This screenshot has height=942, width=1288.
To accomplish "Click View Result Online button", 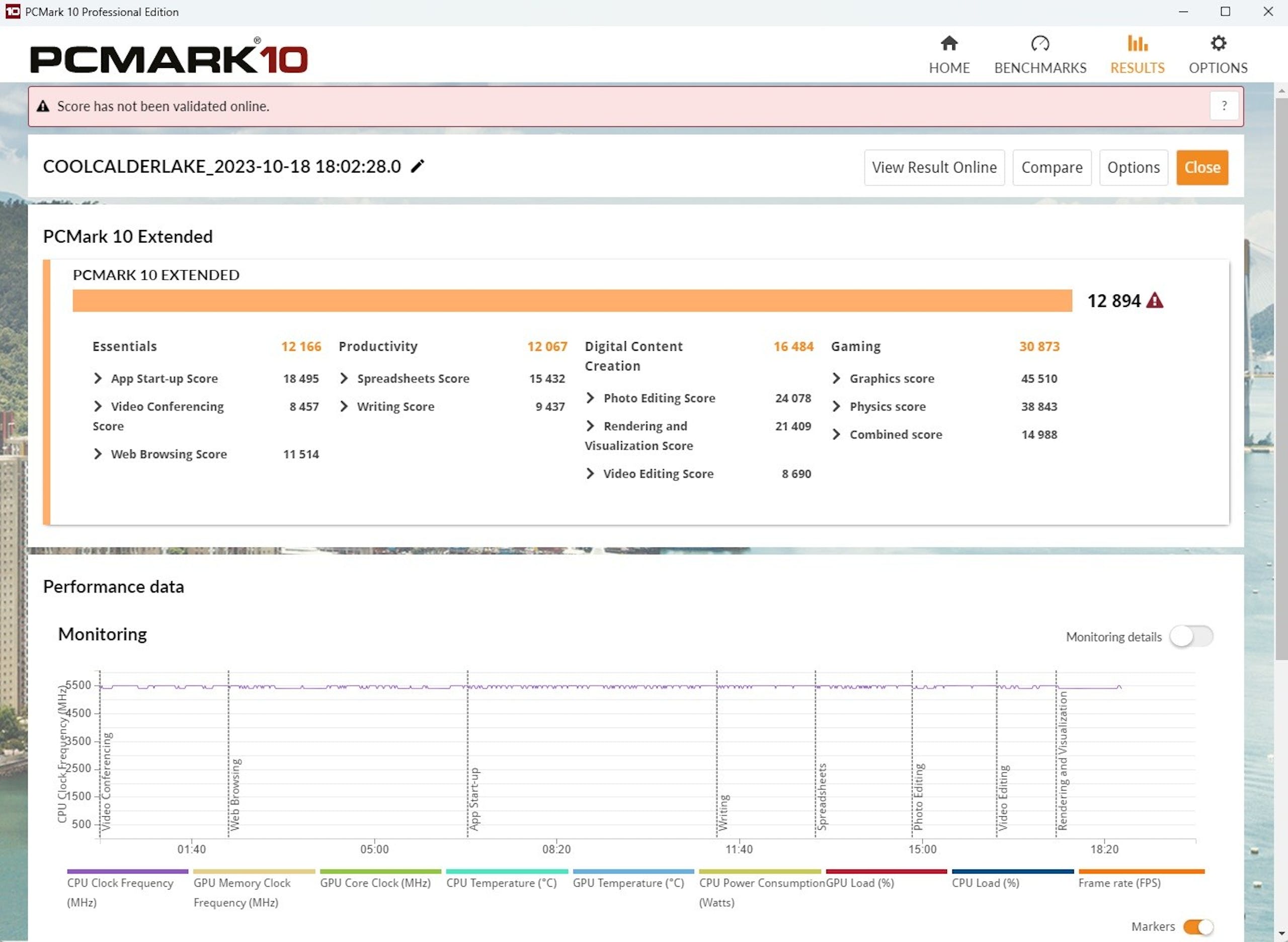I will (934, 168).
